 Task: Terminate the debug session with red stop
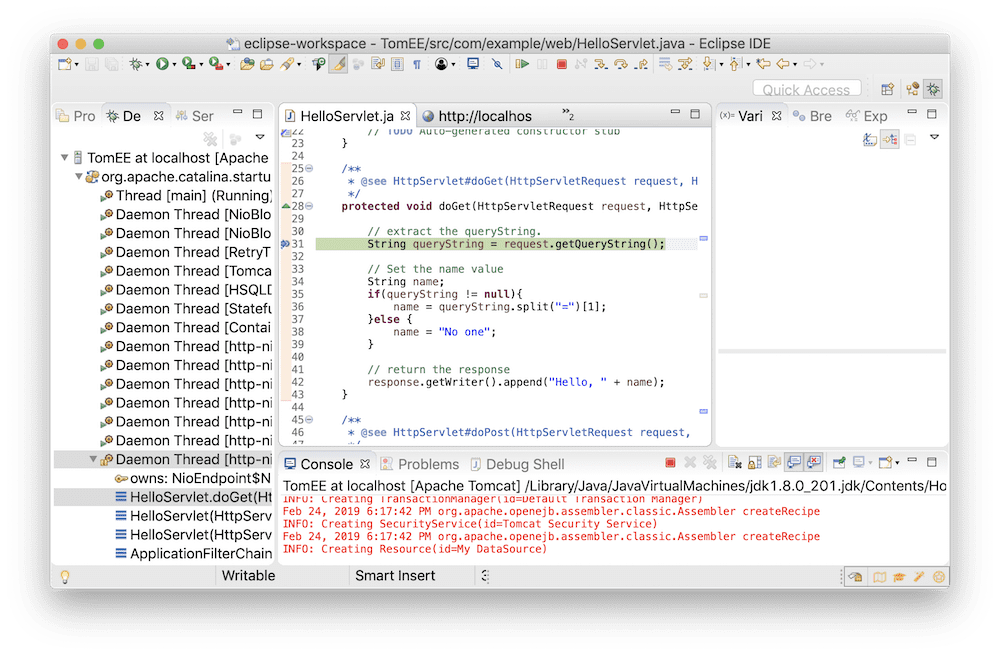coord(561,64)
